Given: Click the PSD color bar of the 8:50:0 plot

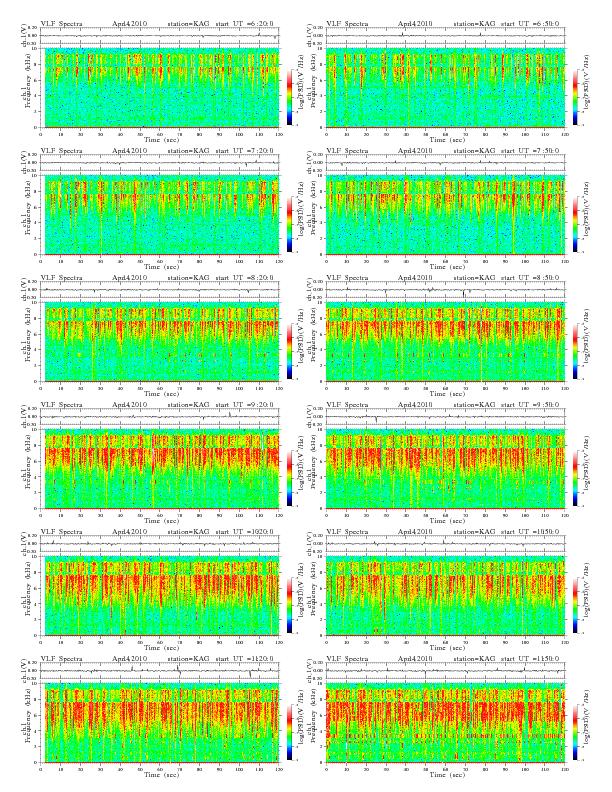Looking at the screenshot, I should [576, 351].
